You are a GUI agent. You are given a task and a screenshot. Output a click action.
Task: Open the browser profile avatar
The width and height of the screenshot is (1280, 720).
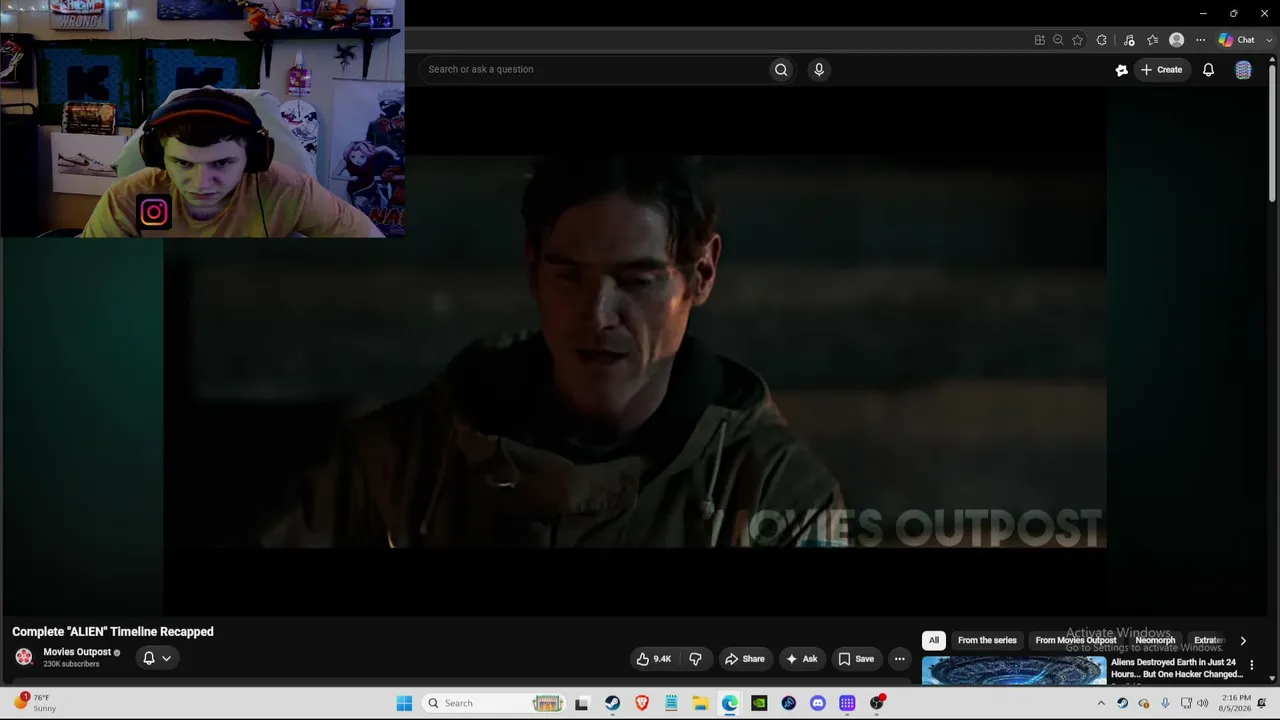(1176, 40)
